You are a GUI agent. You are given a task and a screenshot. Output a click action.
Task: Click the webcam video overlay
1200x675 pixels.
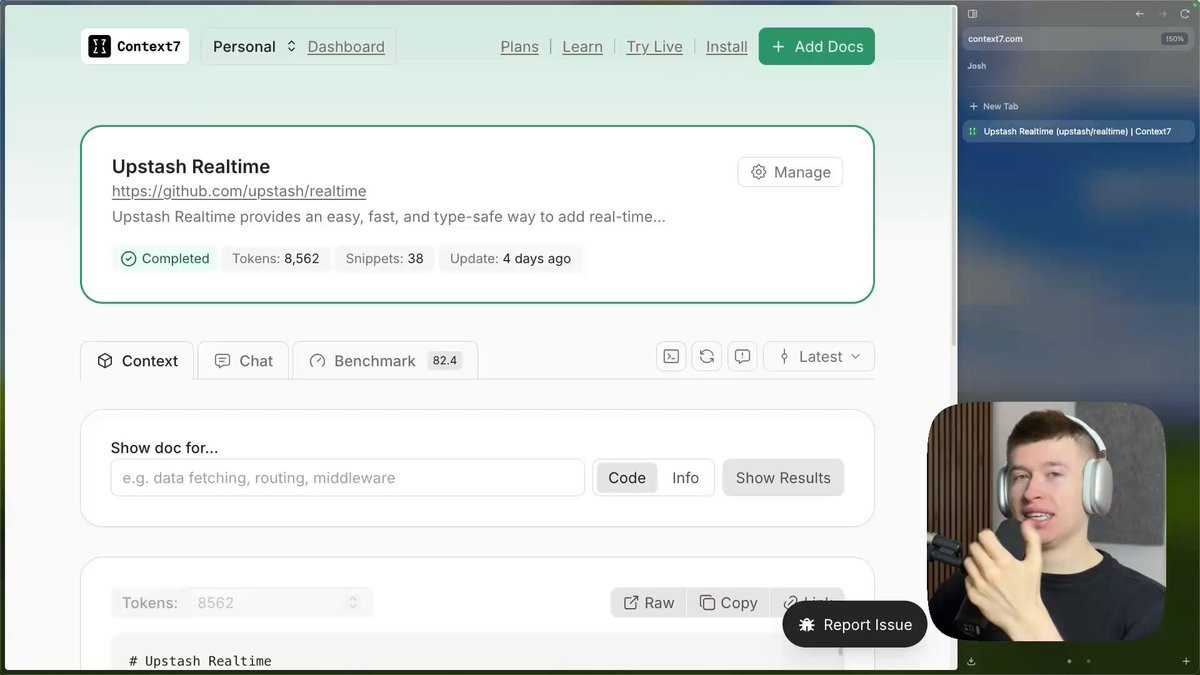point(1046,521)
